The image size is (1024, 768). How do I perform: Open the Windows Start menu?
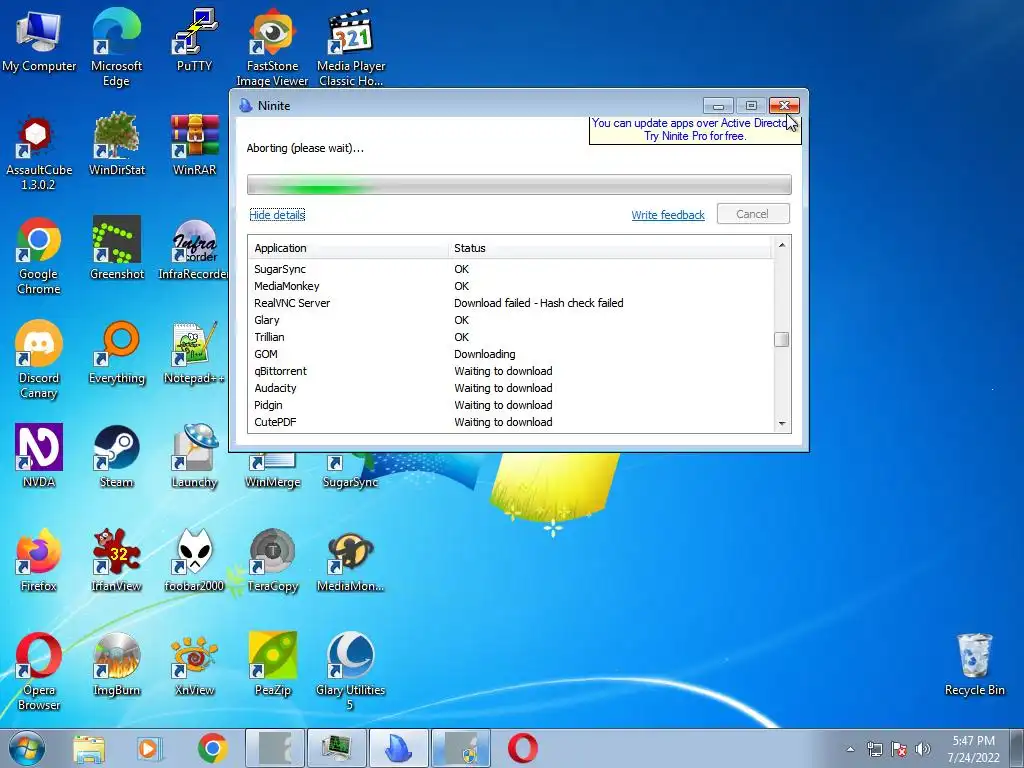[26, 748]
